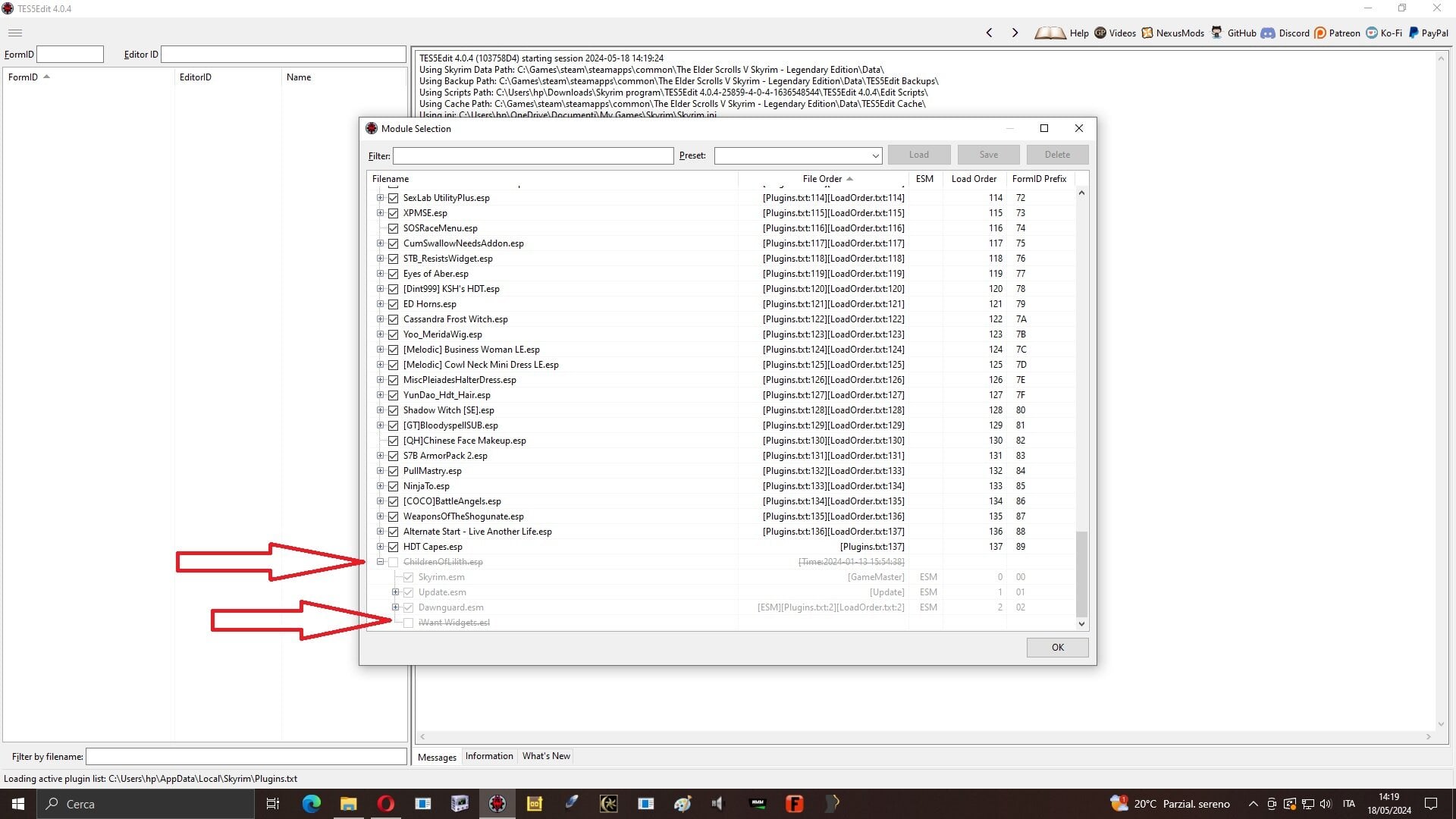Click module list scroll up arrow
The width and height of the screenshot is (1456, 819).
[1081, 193]
